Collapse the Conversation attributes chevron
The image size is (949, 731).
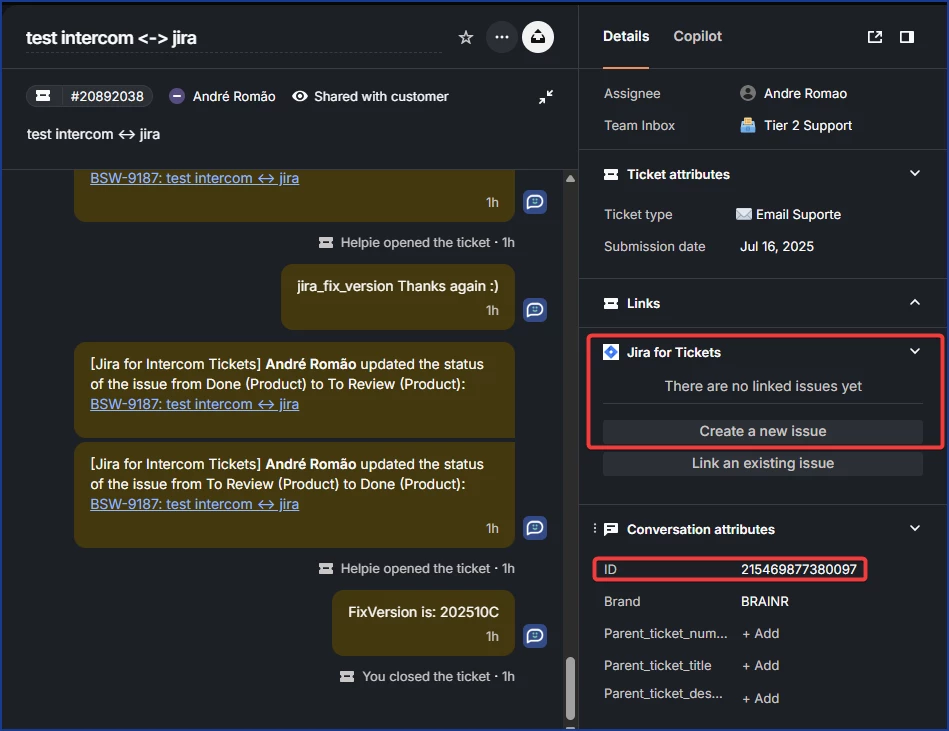click(915, 528)
